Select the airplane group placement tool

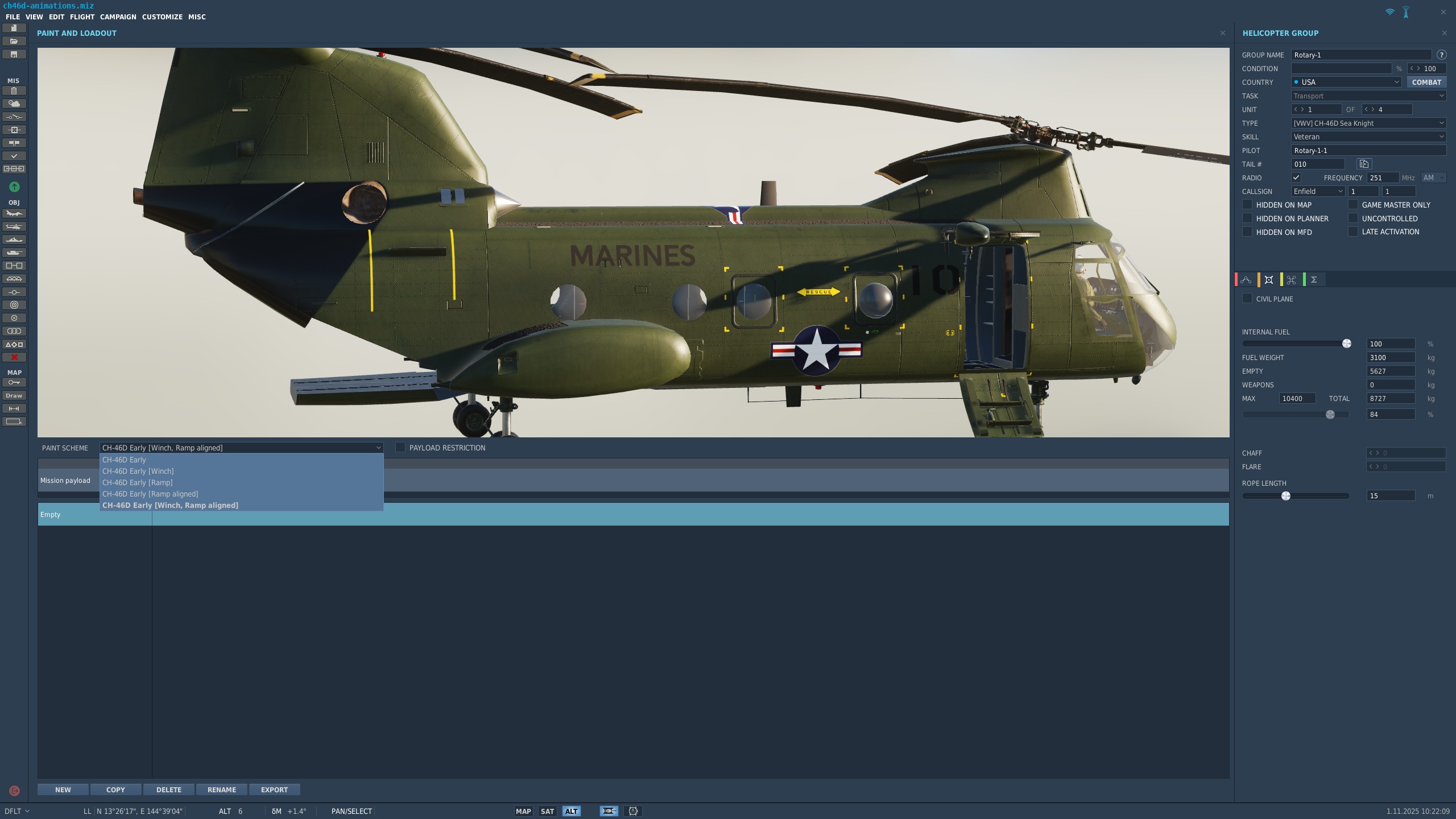(14, 213)
